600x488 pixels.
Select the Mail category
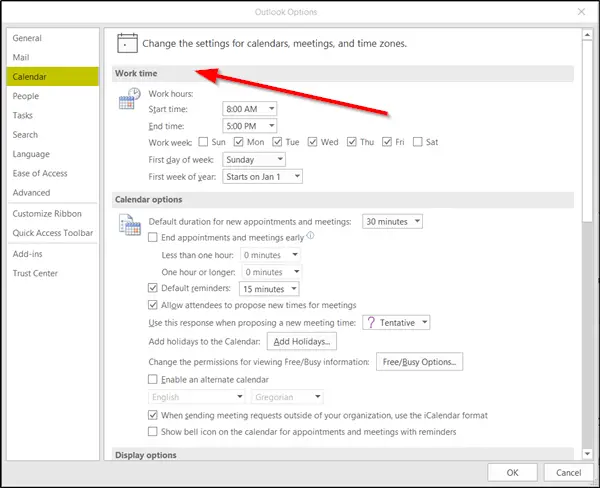(52, 57)
